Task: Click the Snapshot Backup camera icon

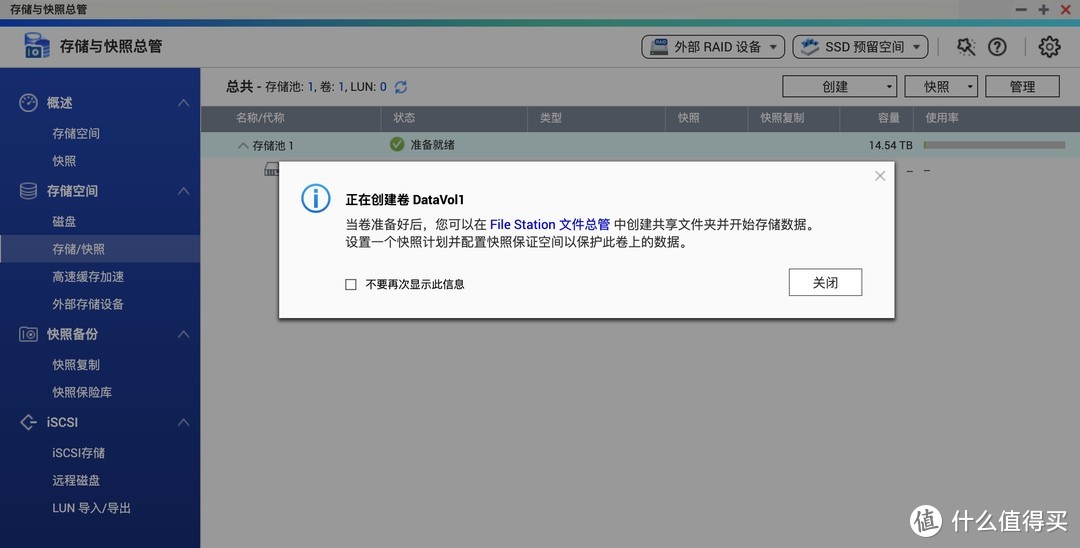Action: click(x=28, y=334)
